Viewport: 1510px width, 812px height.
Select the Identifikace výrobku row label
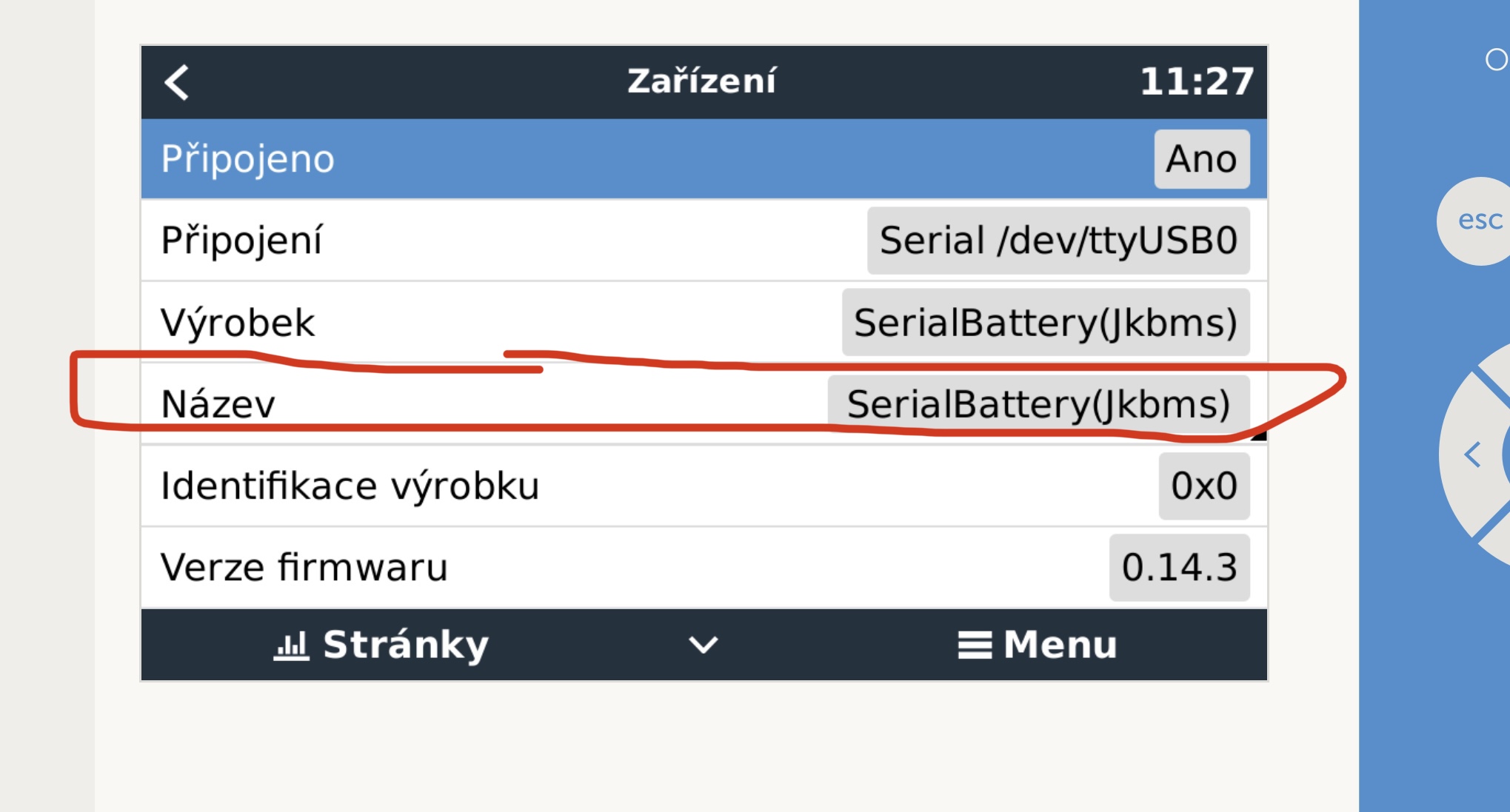(350, 486)
